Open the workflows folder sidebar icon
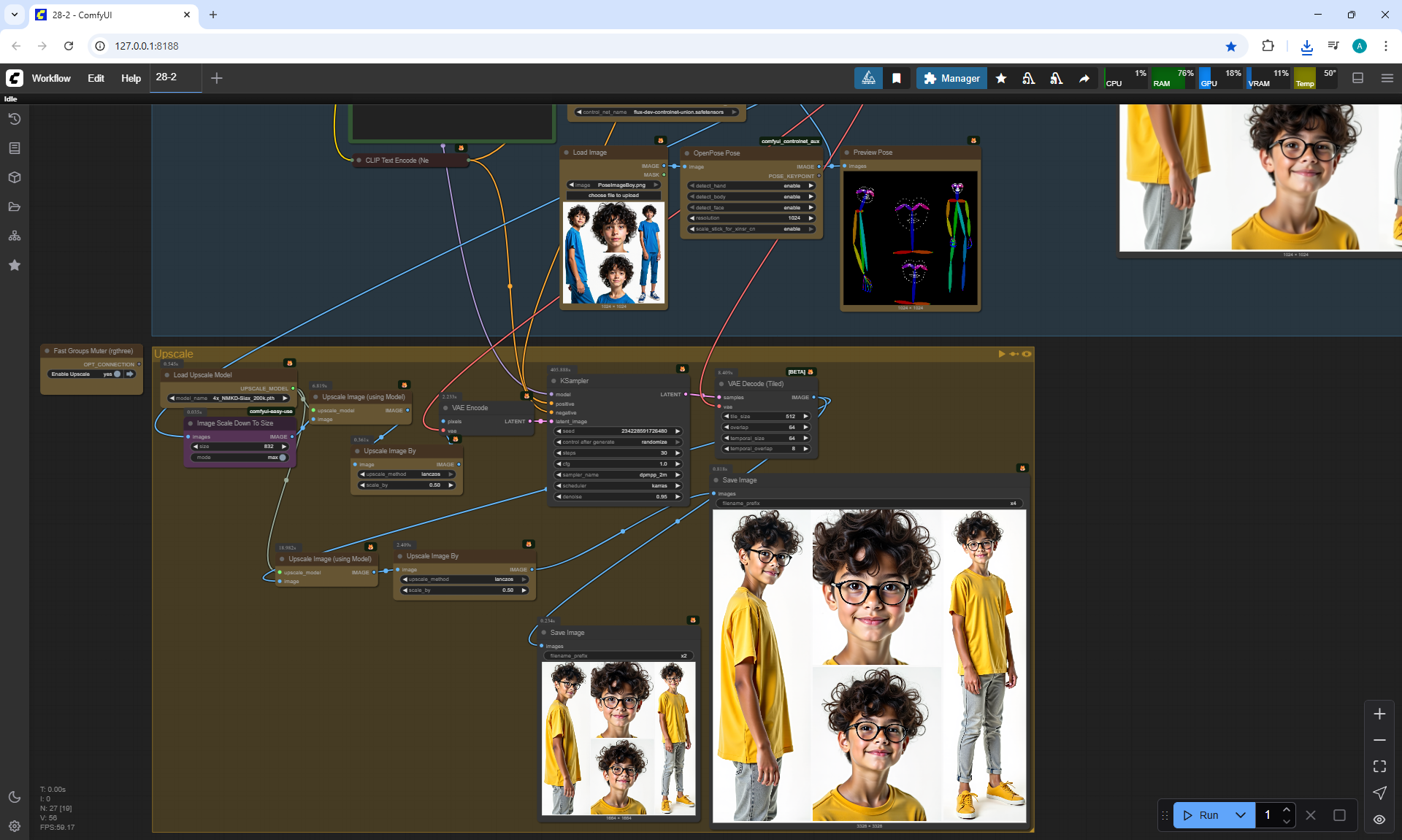 (14, 207)
